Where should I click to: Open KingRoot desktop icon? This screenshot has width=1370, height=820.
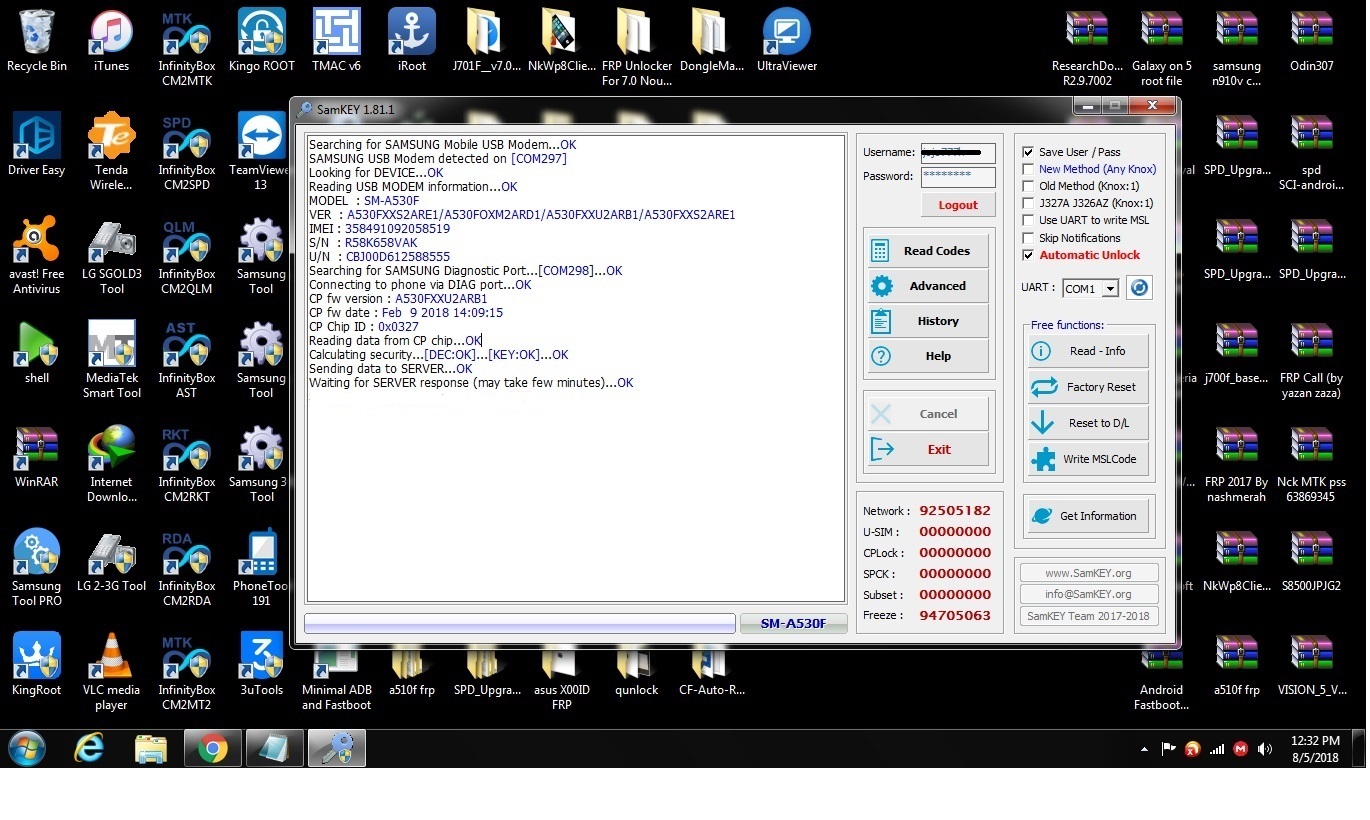(37, 666)
